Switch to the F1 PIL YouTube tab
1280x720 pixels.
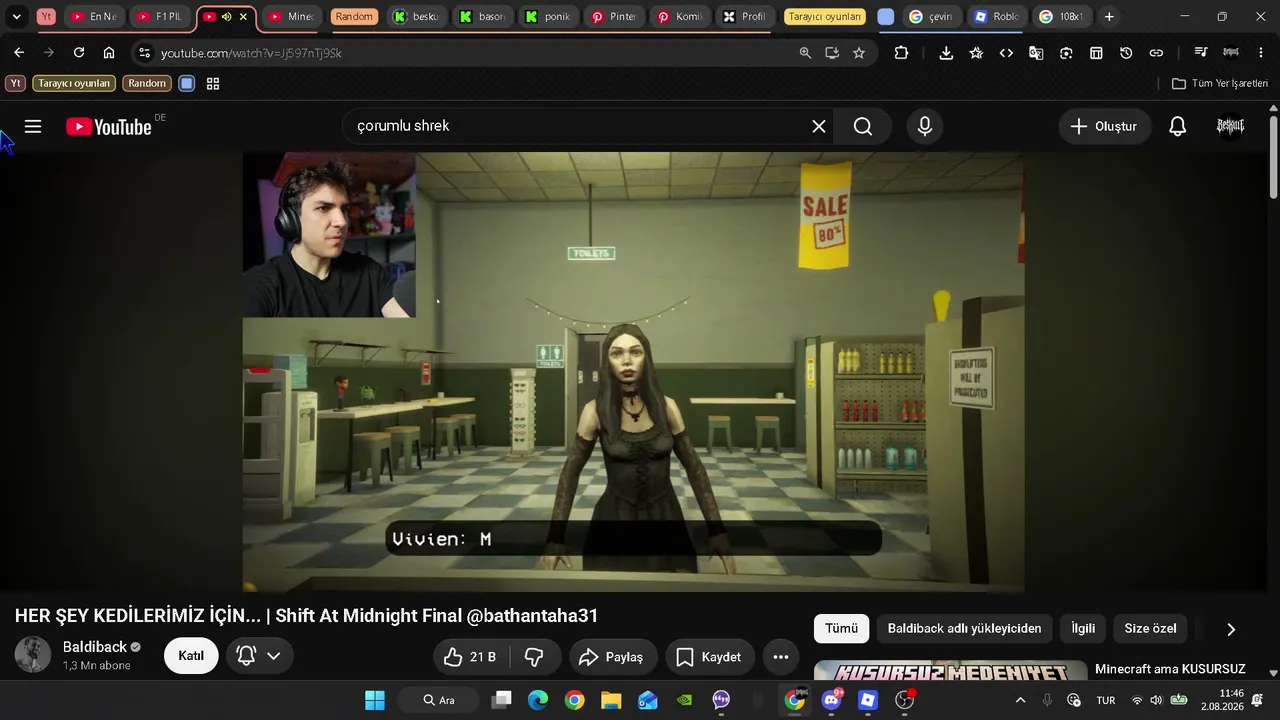pos(161,17)
